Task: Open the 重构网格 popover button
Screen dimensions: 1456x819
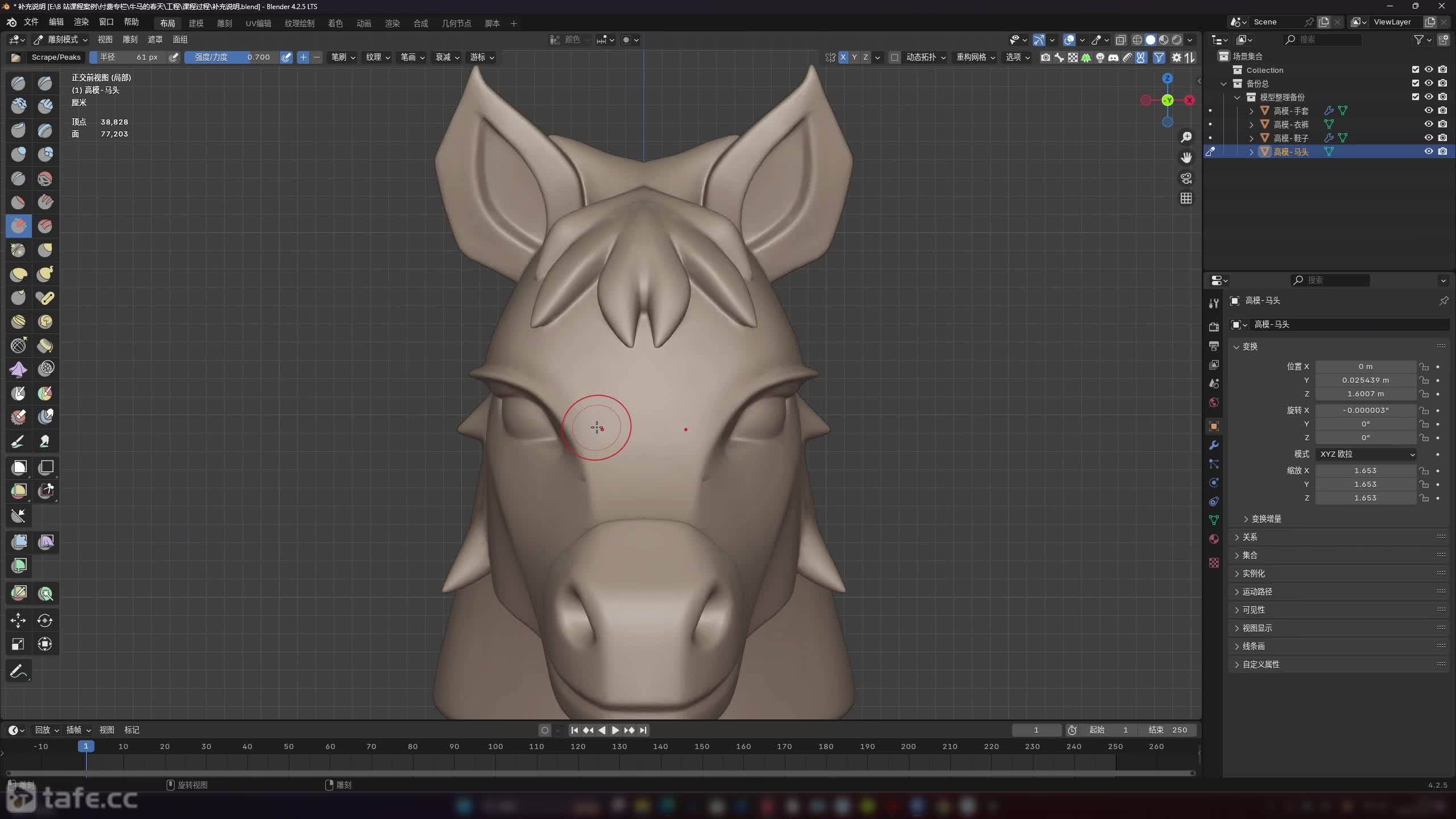Action: (975, 57)
